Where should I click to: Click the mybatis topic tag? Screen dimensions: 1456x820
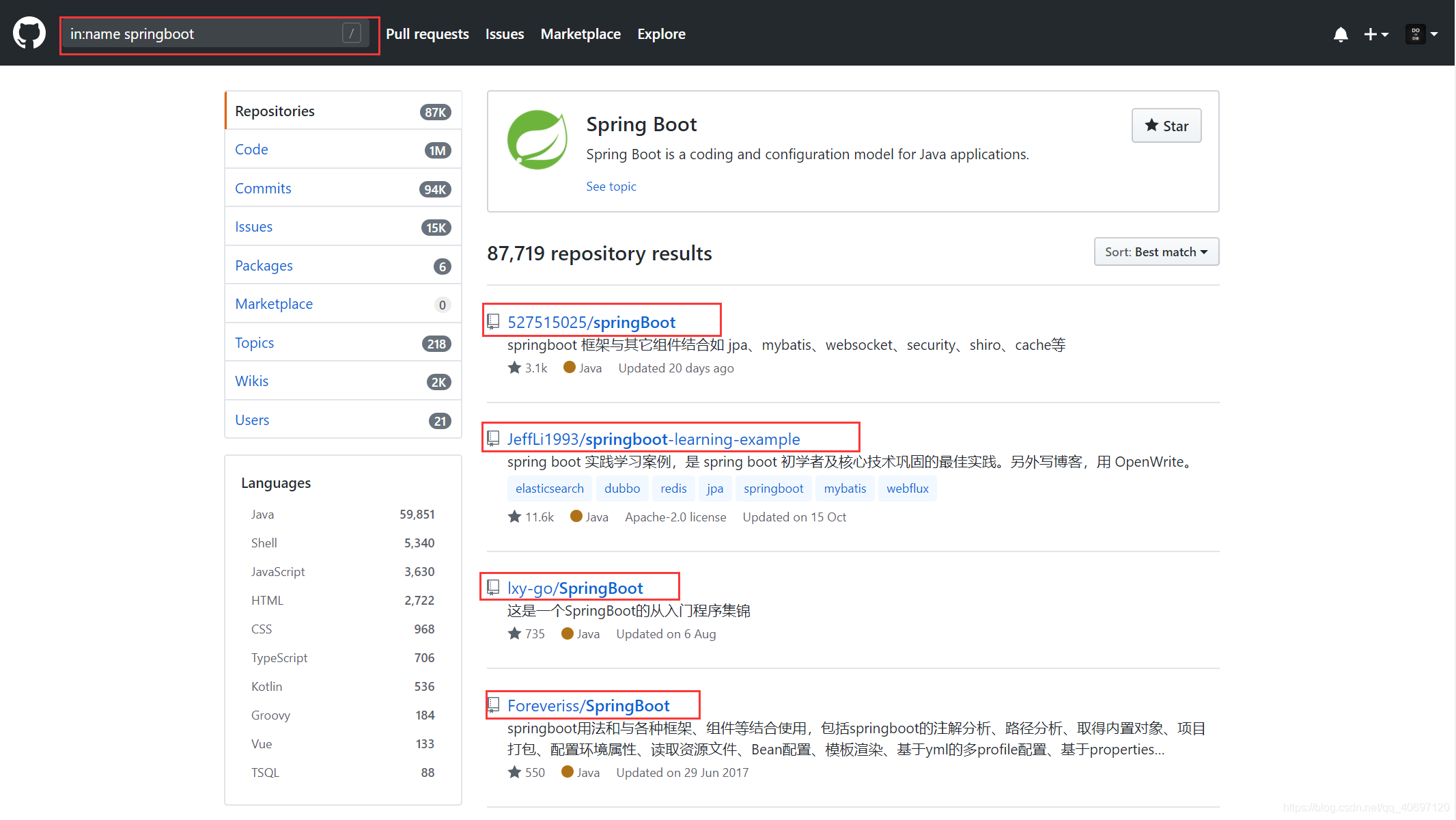[x=845, y=489]
